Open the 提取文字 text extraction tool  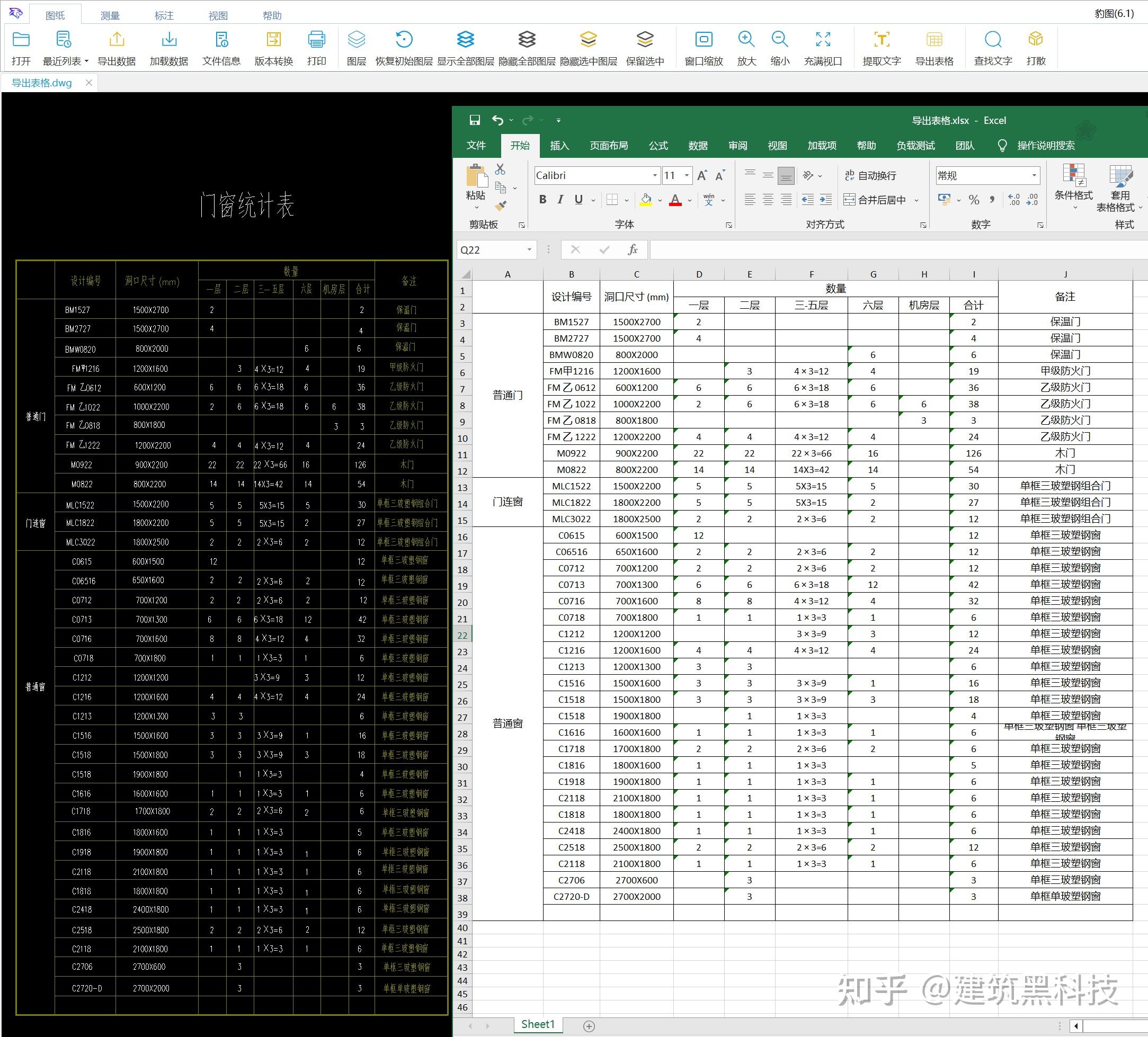pyautogui.click(x=882, y=48)
